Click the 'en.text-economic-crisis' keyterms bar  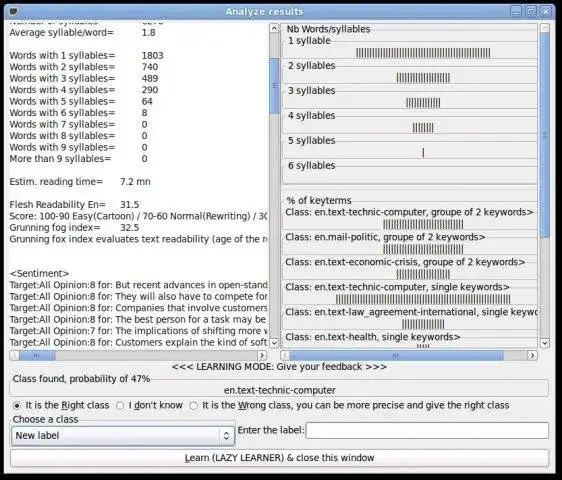pyautogui.click(x=423, y=274)
